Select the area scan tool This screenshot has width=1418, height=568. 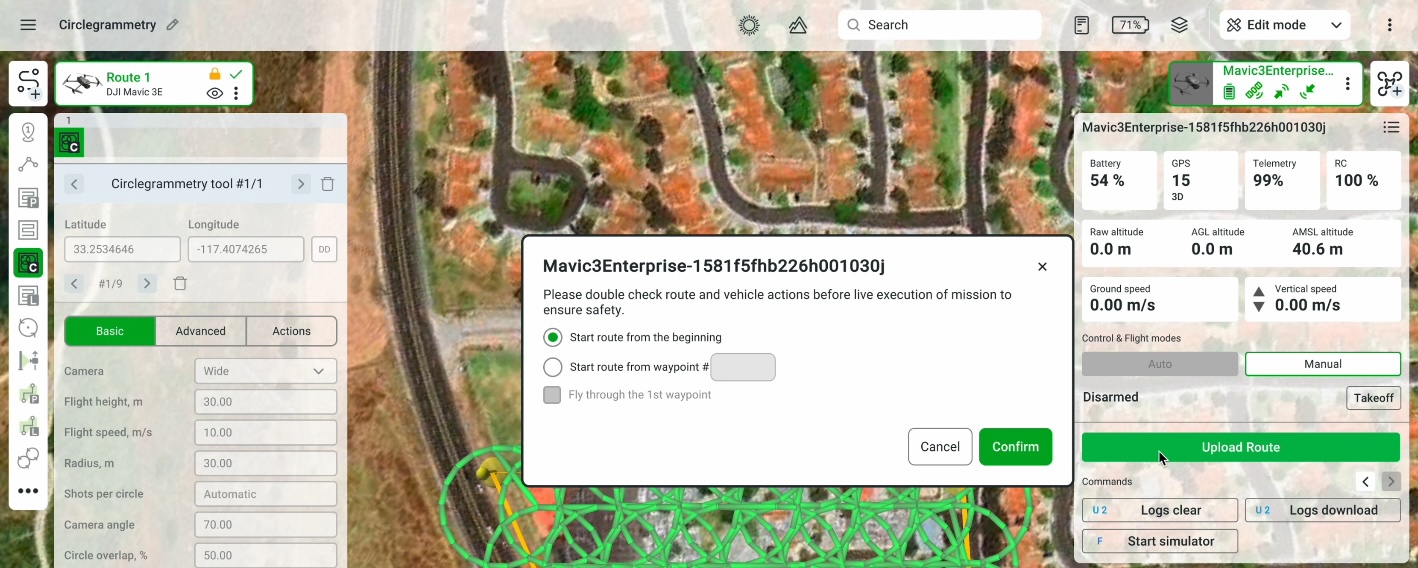28,230
